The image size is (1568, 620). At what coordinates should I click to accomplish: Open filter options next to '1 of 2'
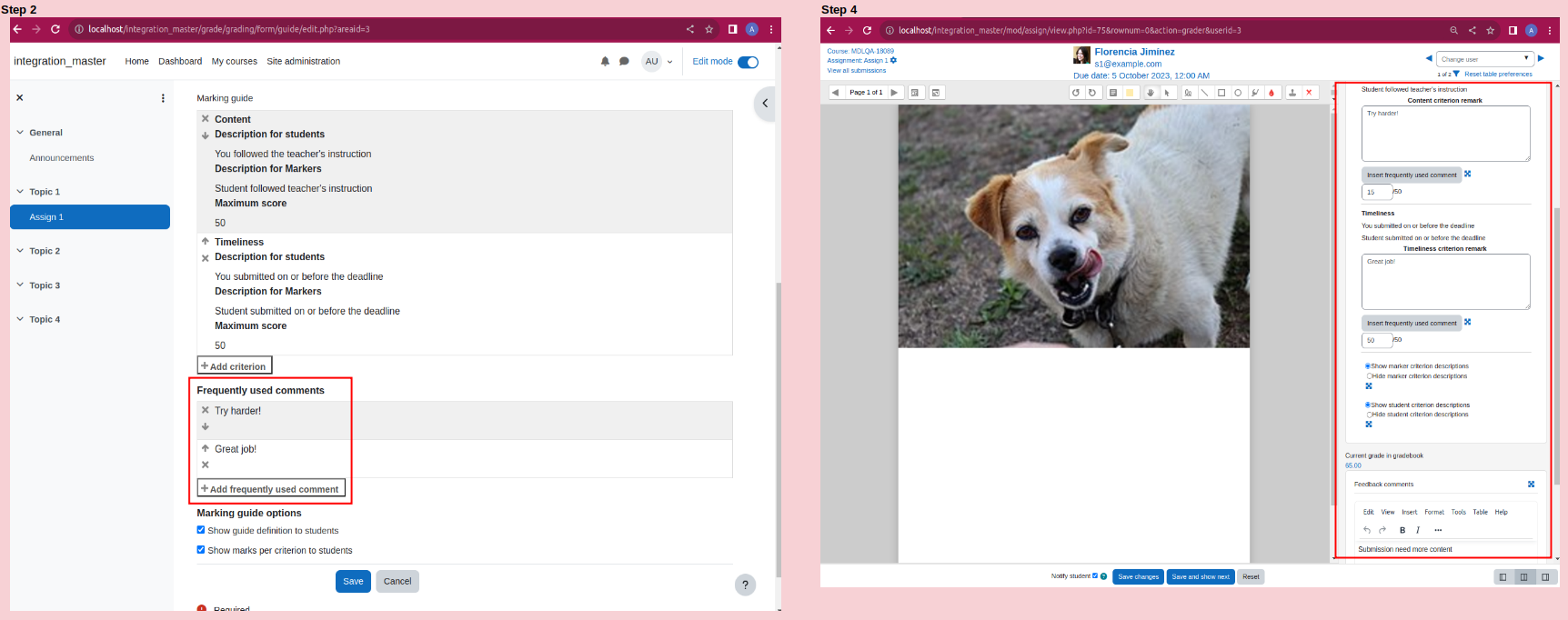tap(1456, 75)
